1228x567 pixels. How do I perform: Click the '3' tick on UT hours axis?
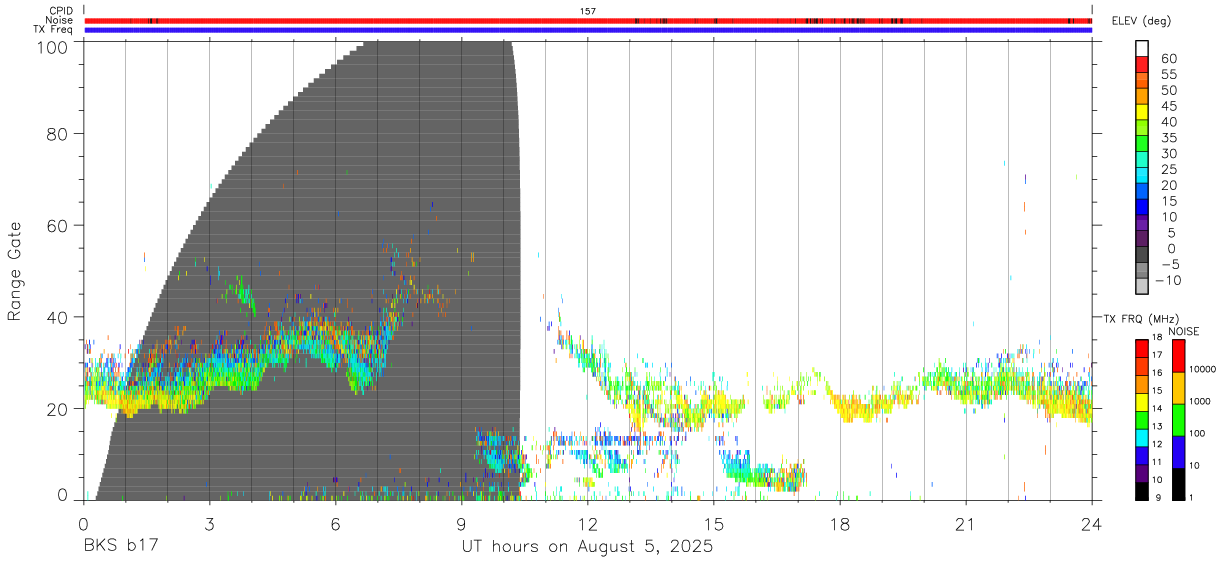tap(209, 524)
